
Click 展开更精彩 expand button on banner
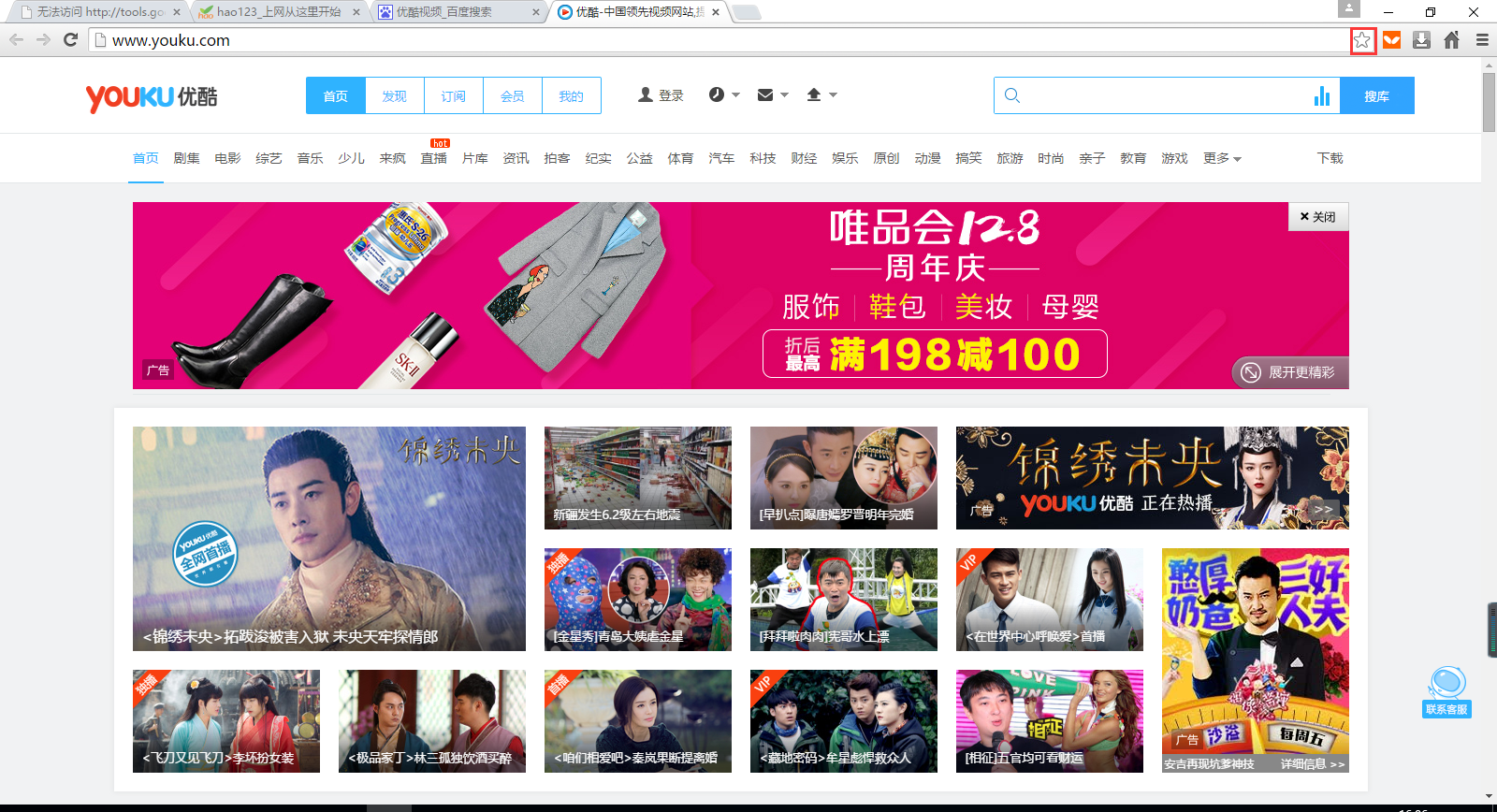click(1290, 372)
